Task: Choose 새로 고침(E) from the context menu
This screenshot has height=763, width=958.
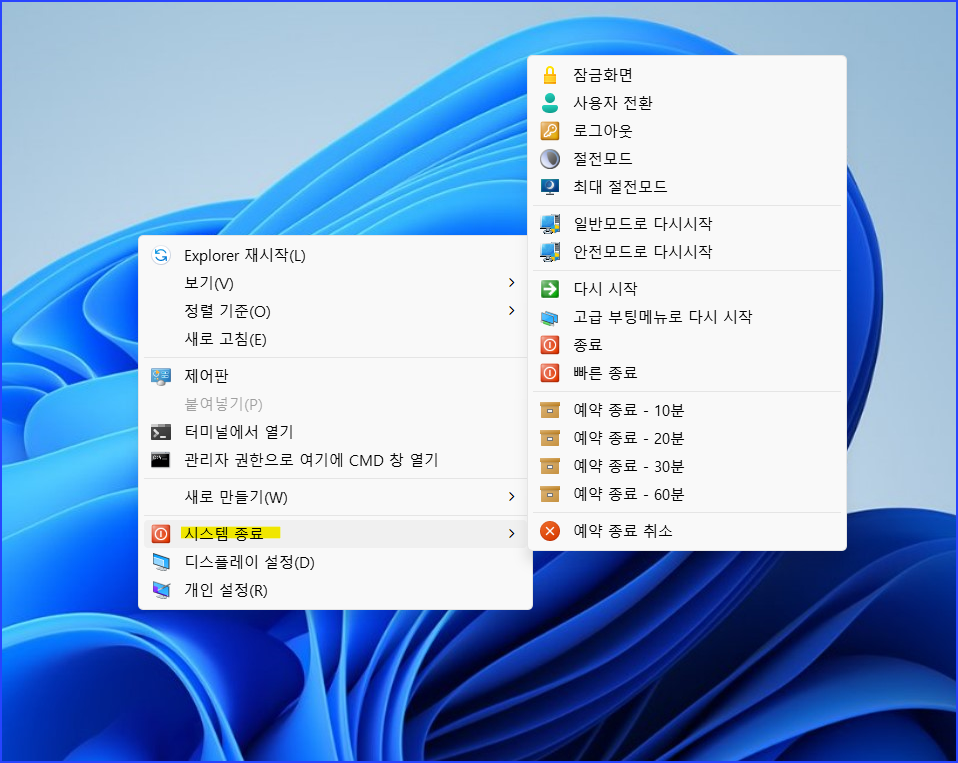Action: pyautogui.click(x=335, y=339)
